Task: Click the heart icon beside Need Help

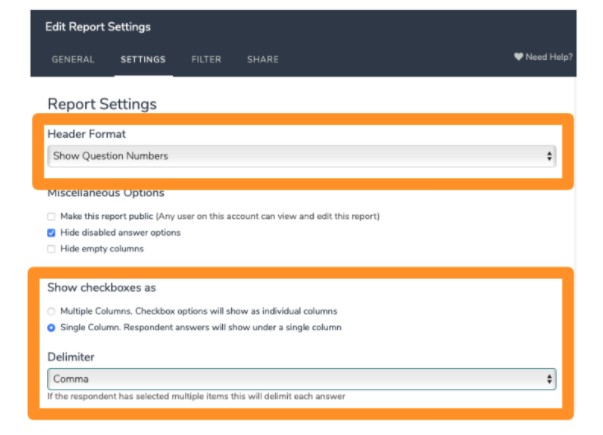Action: (x=519, y=58)
